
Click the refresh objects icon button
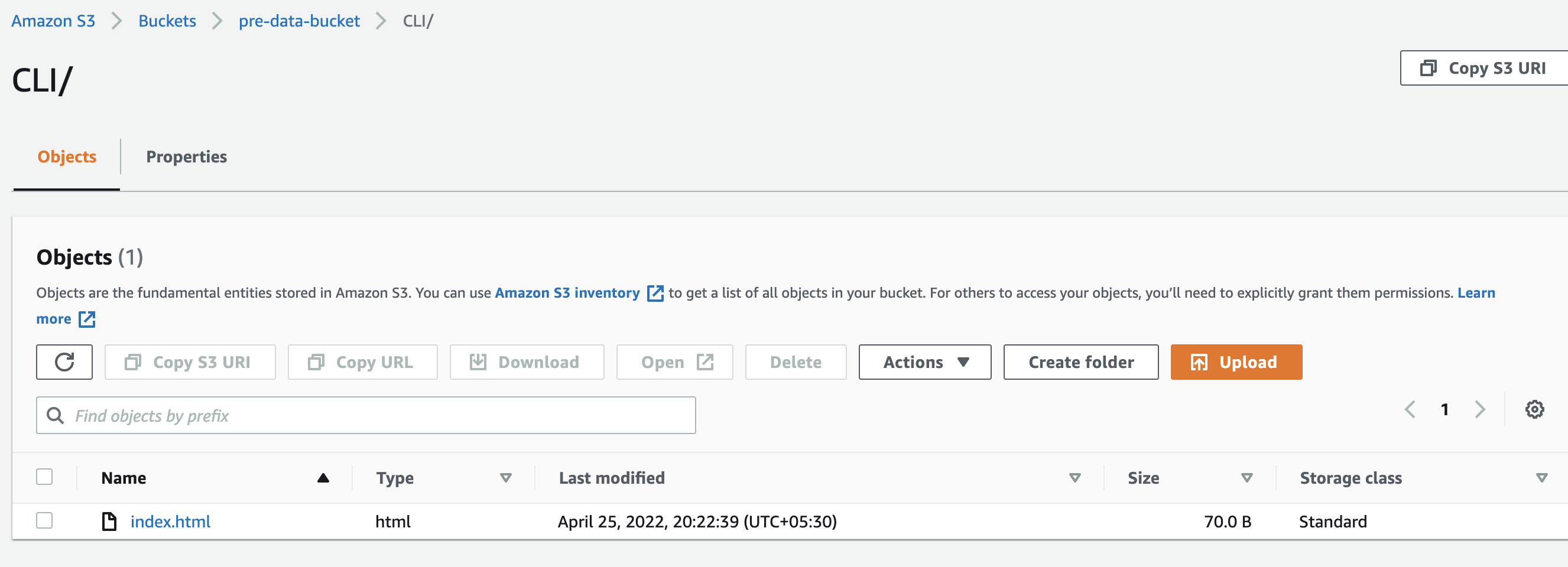(x=64, y=362)
